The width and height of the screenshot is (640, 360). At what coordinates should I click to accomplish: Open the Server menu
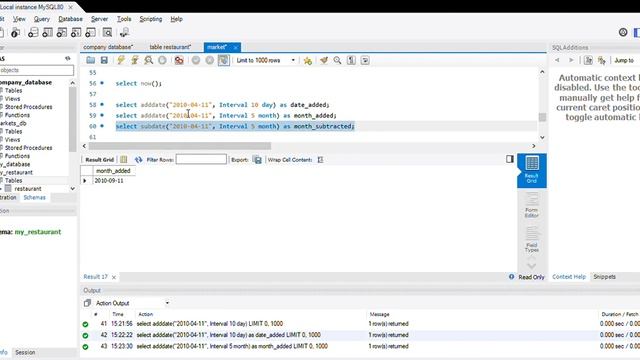click(x=100, y=19)
